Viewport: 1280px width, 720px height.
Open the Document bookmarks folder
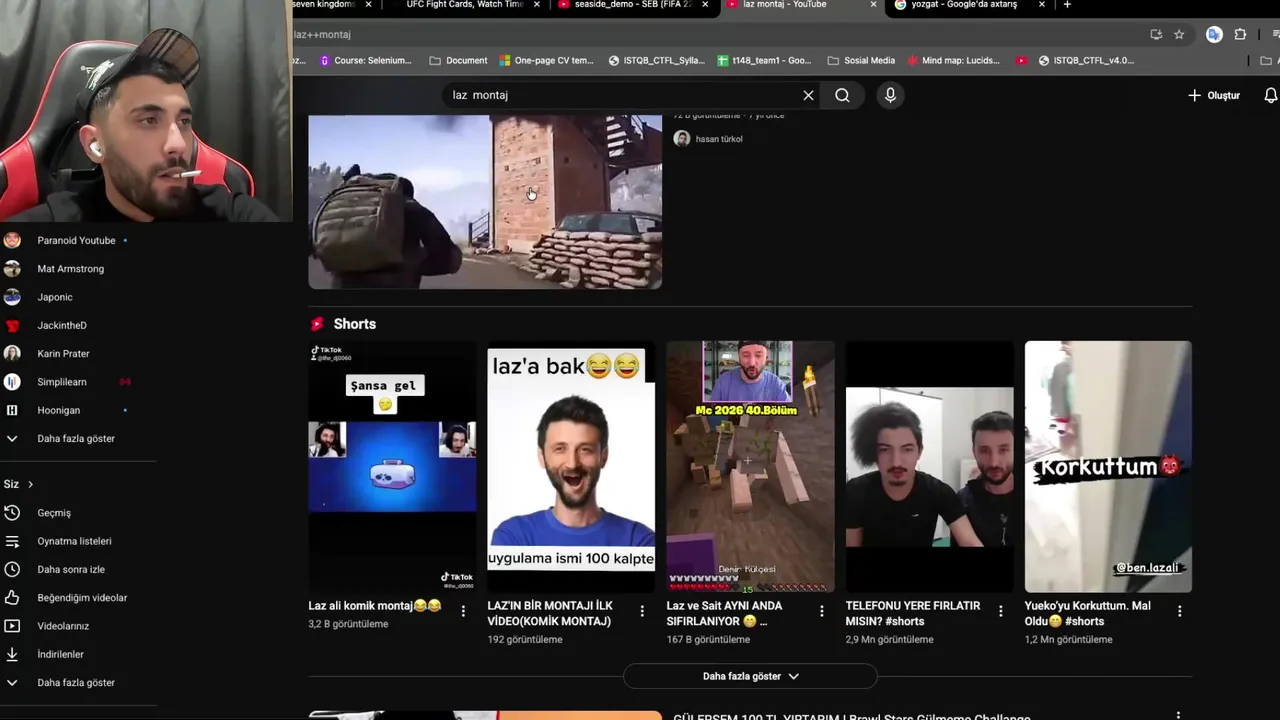(458, 60)
